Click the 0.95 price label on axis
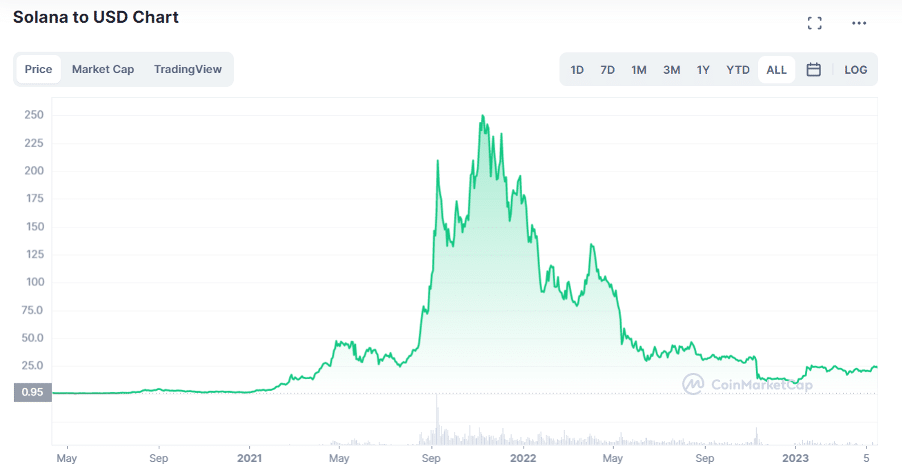This screenshot has height=466, width=902. [x=32, y=392]
